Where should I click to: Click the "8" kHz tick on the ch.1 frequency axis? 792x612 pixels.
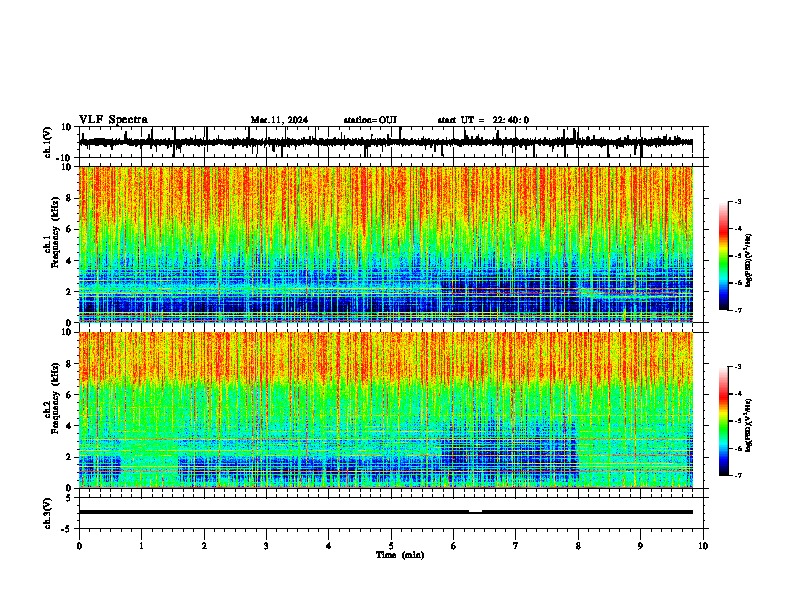[69, 198]
